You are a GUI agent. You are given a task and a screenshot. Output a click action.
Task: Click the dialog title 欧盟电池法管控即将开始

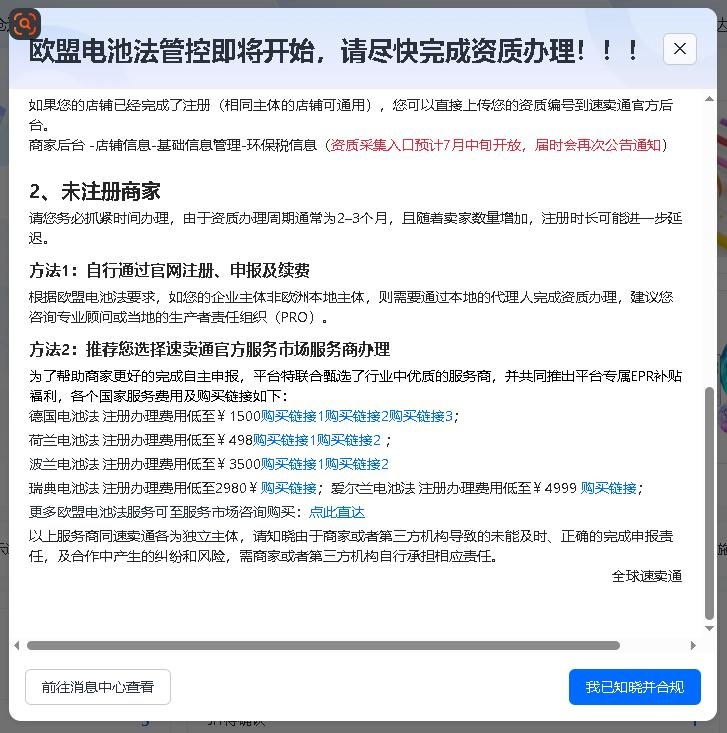172,51
